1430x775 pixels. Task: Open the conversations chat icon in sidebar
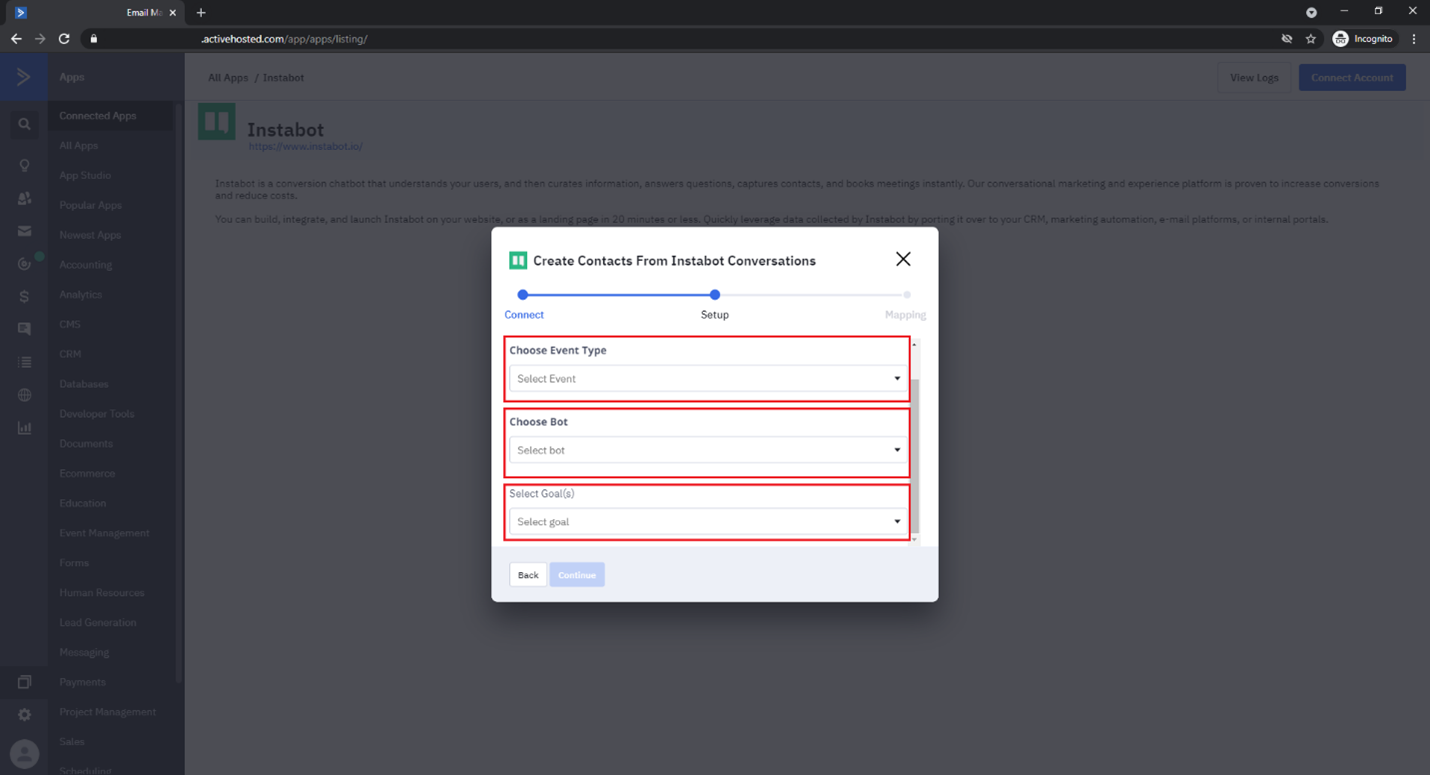(x=24, y=329)
